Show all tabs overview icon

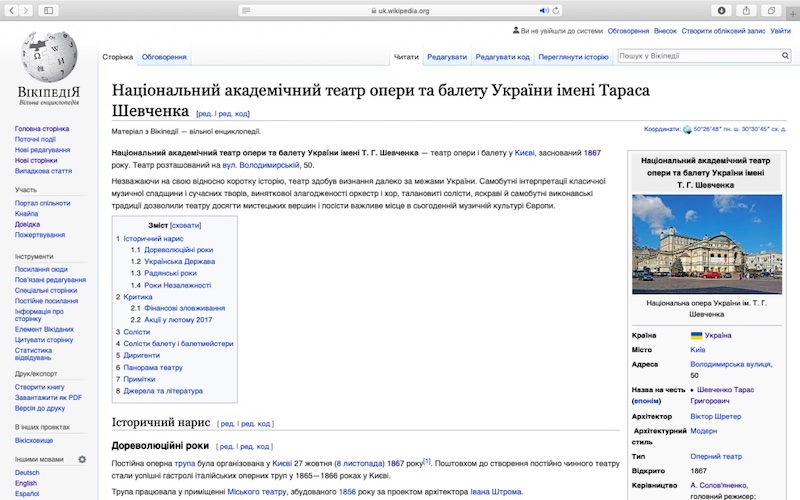pos(771,10)
